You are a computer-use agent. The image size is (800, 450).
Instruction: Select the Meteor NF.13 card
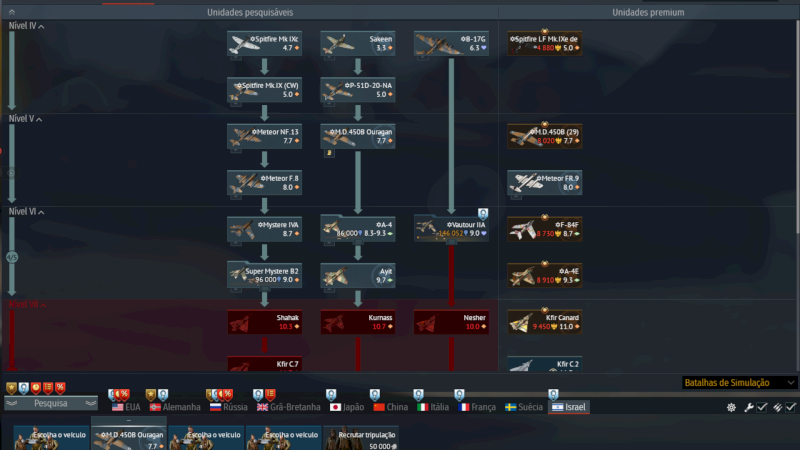tap(264, 136)
